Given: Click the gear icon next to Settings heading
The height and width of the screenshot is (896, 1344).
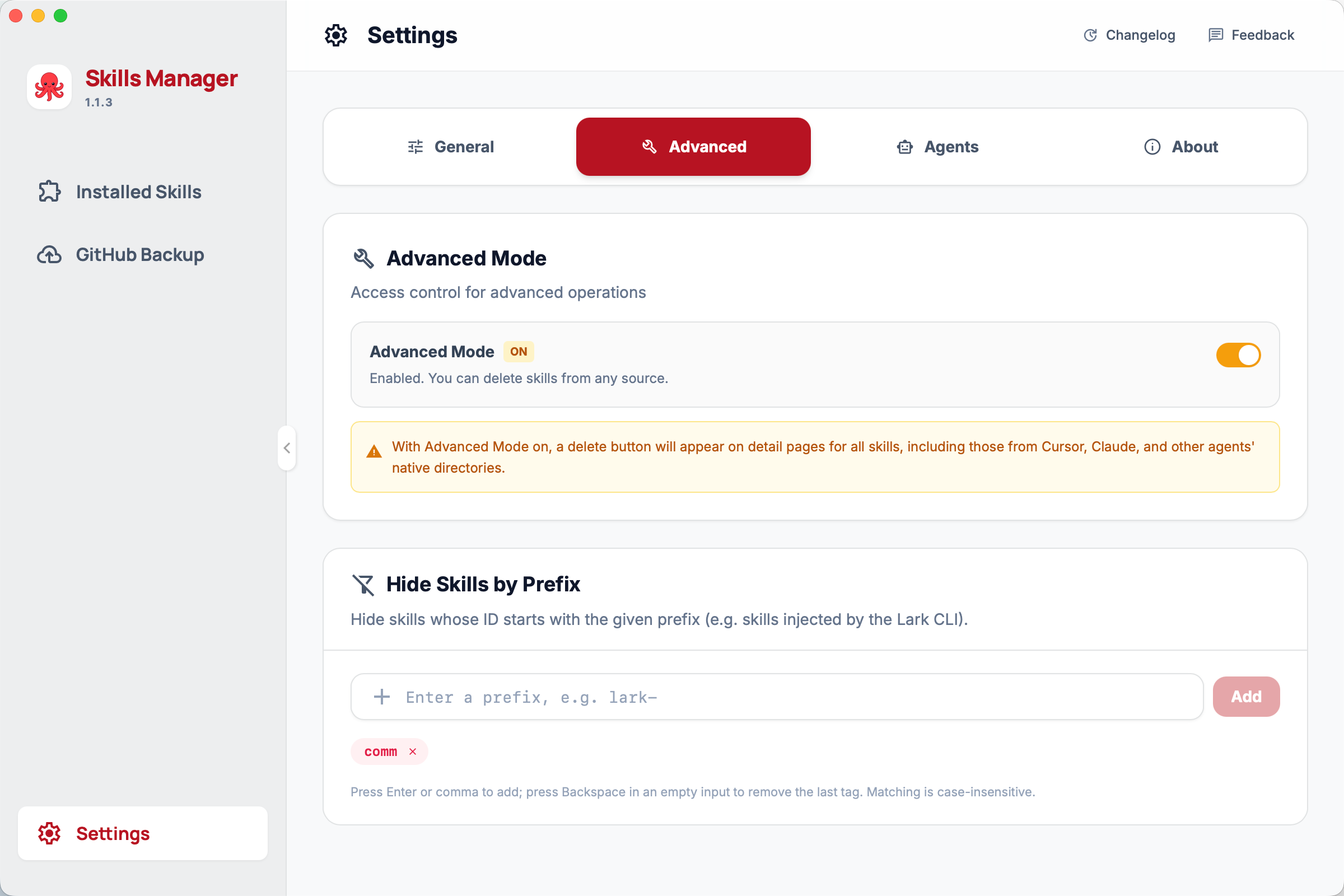Looking at the screenshot, I should coord(336,35).
